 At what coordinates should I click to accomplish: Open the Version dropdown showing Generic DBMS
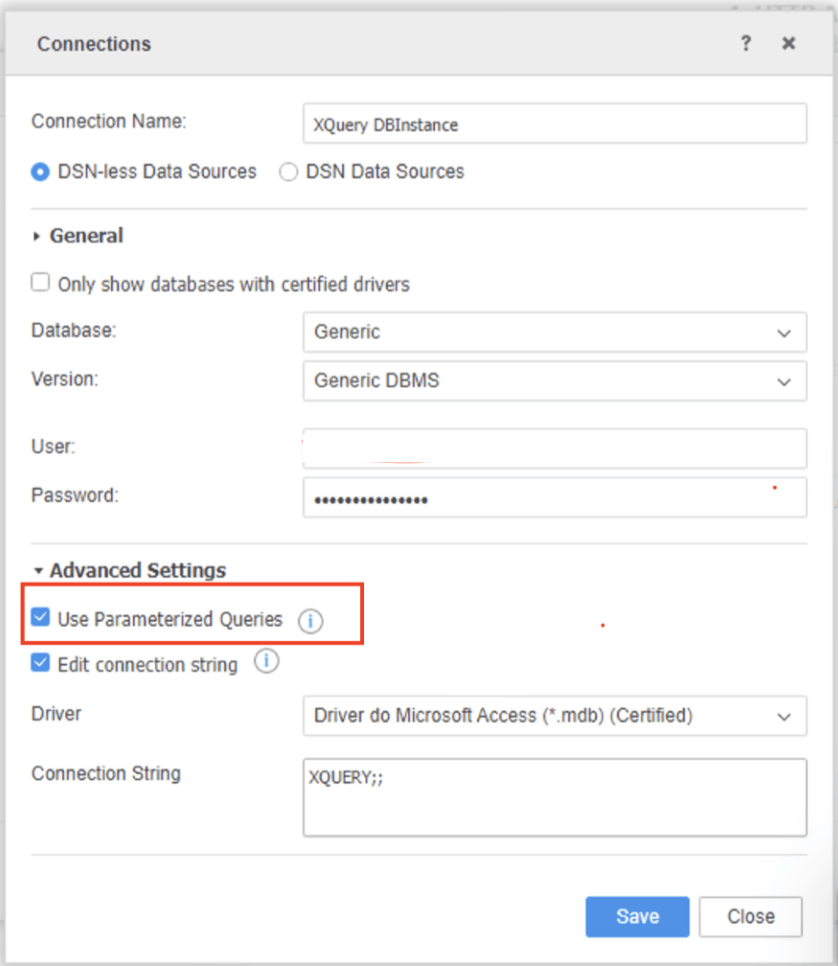point(554,381)
